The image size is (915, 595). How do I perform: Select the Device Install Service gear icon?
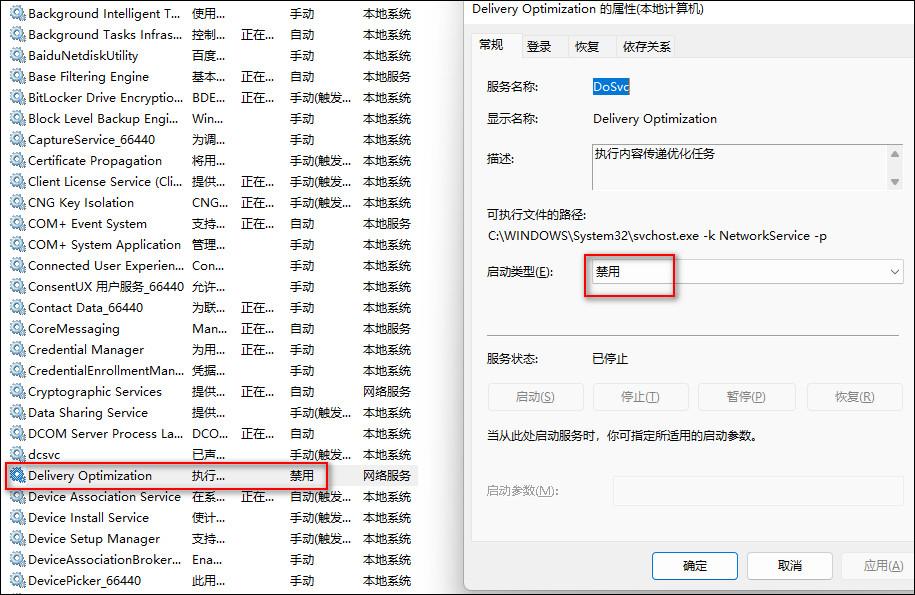[18, 517]
